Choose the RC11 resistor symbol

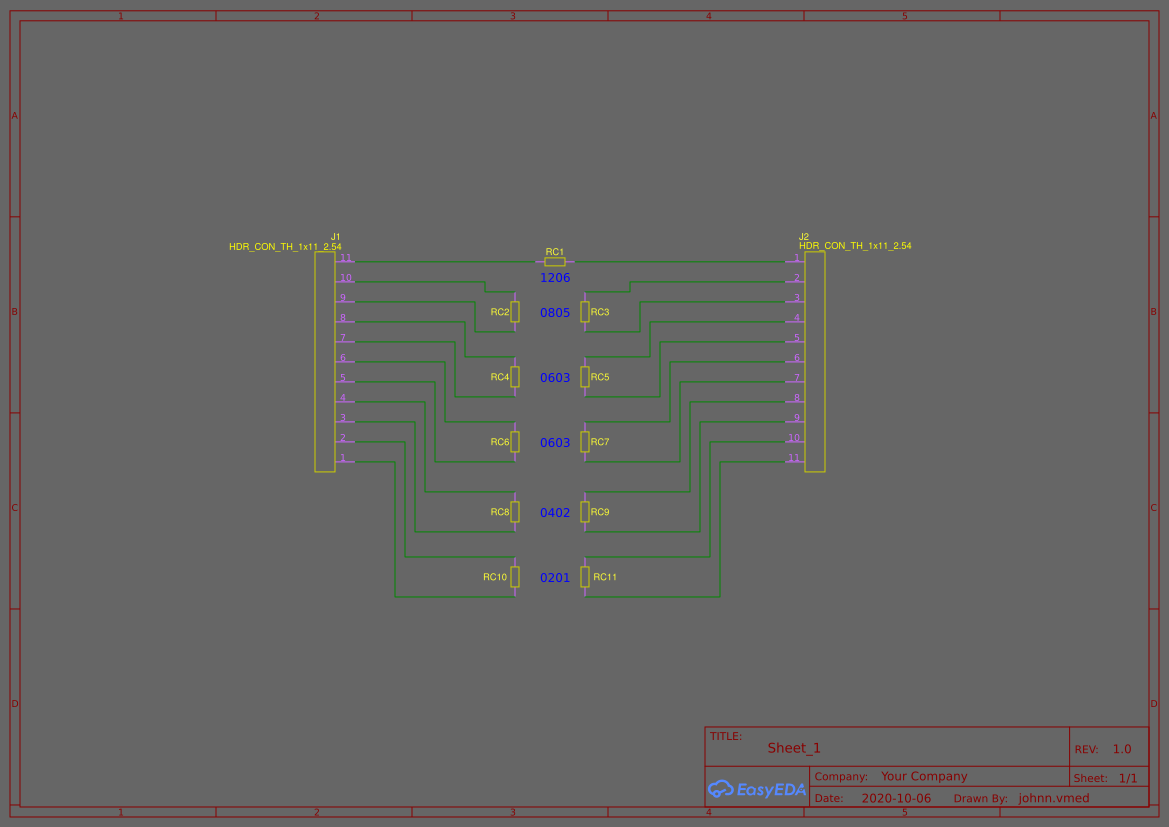585,576
